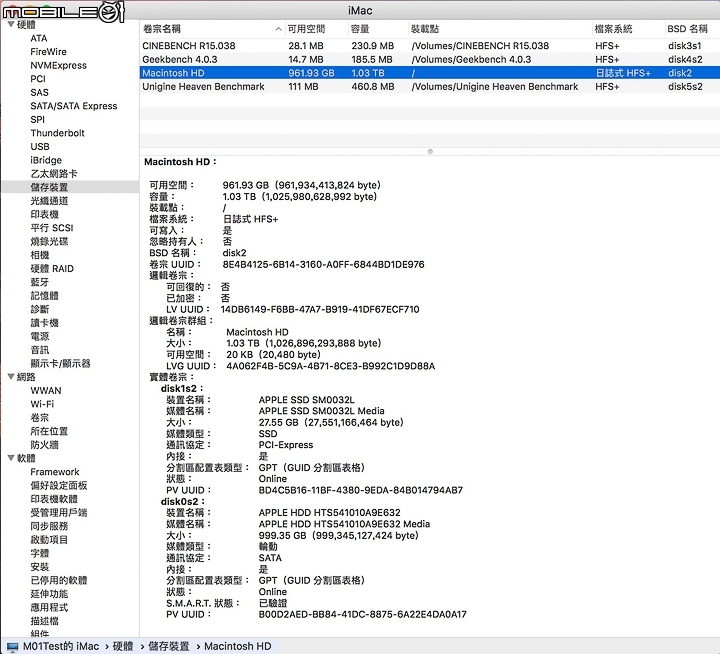Open 顯示卡/顯示器 graphics entry
Screen dimensions: 720x654
click(x=60, y=363)
